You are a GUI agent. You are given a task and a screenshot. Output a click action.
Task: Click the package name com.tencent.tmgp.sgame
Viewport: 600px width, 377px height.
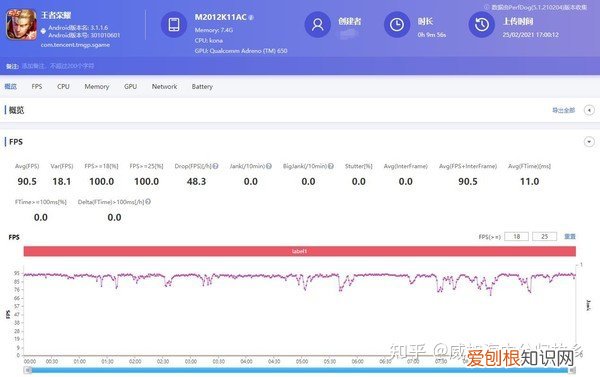click(x=75, y=45)
